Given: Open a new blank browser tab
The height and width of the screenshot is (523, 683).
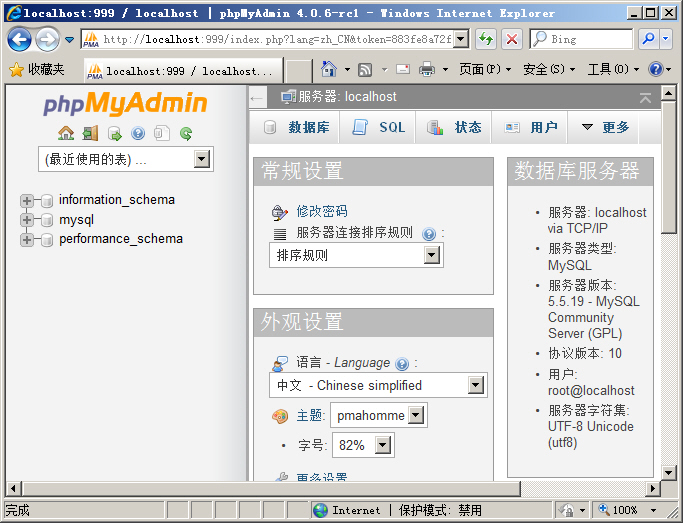Looking at the screenshot, I should tap(298, 71).
